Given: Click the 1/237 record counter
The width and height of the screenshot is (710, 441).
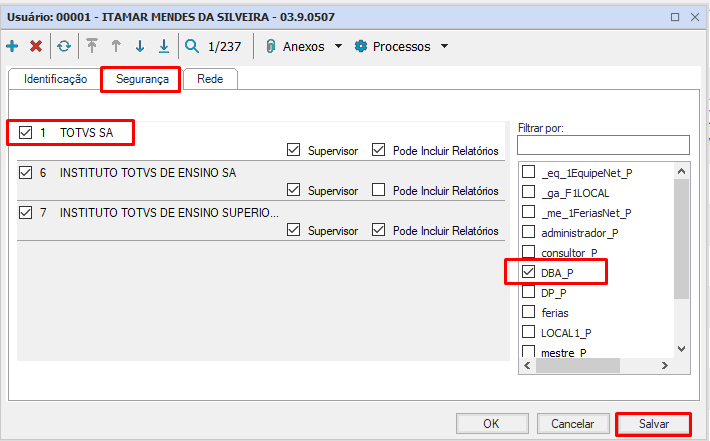Looking at the screenshot, I should (225, 47).
